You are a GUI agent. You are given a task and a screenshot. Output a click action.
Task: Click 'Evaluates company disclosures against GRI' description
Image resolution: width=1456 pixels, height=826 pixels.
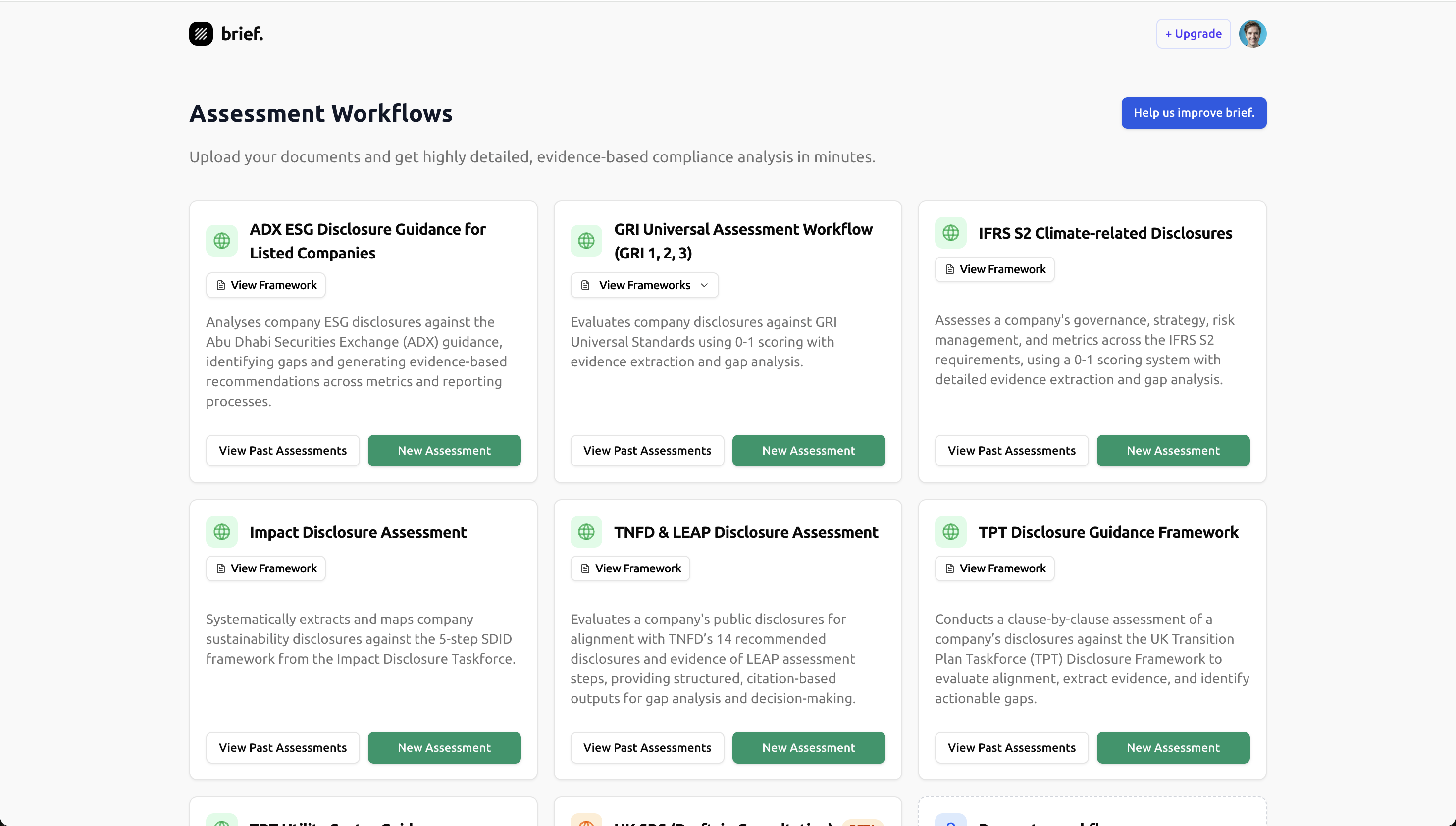click(x=703, y=342)
